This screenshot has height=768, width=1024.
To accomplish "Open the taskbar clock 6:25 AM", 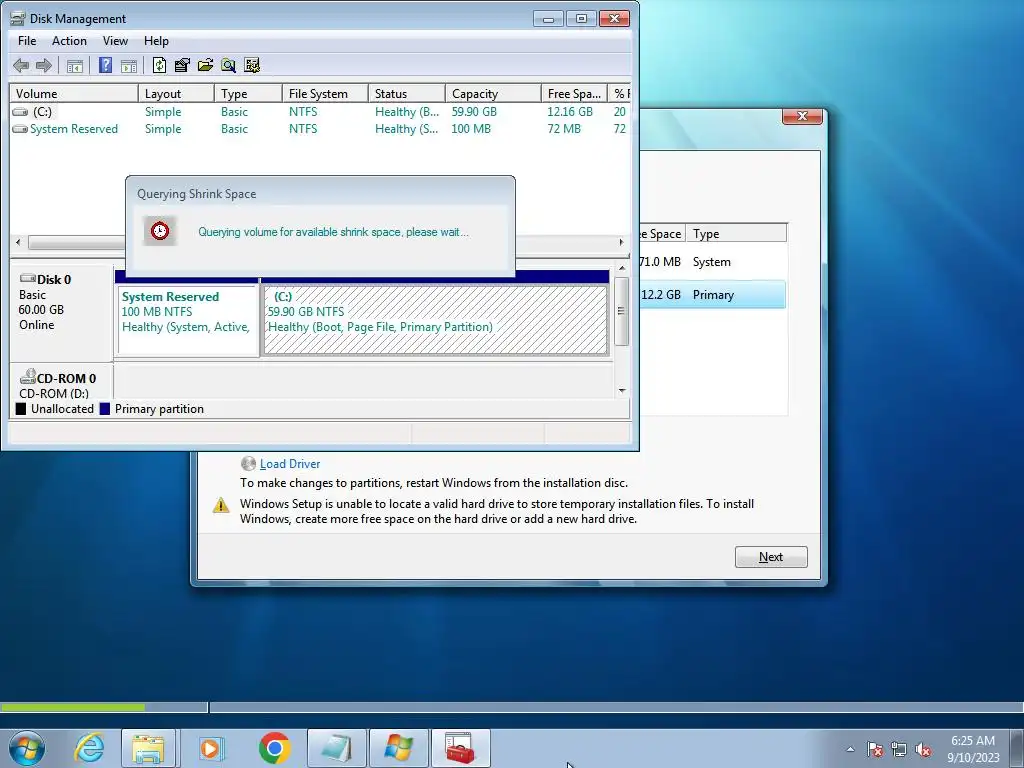I will [973, 749].
